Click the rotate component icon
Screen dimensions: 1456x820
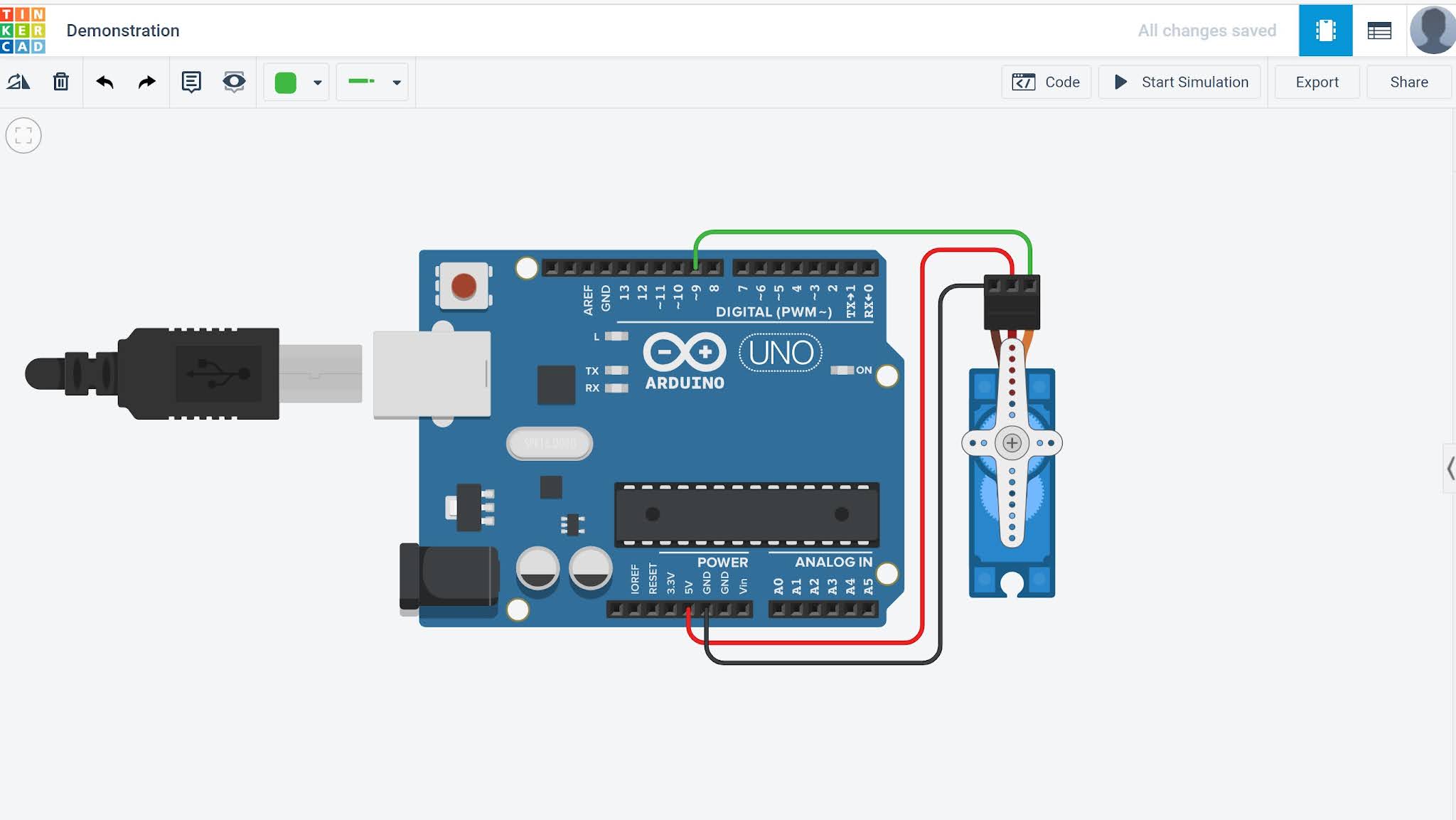coord(18,82)
